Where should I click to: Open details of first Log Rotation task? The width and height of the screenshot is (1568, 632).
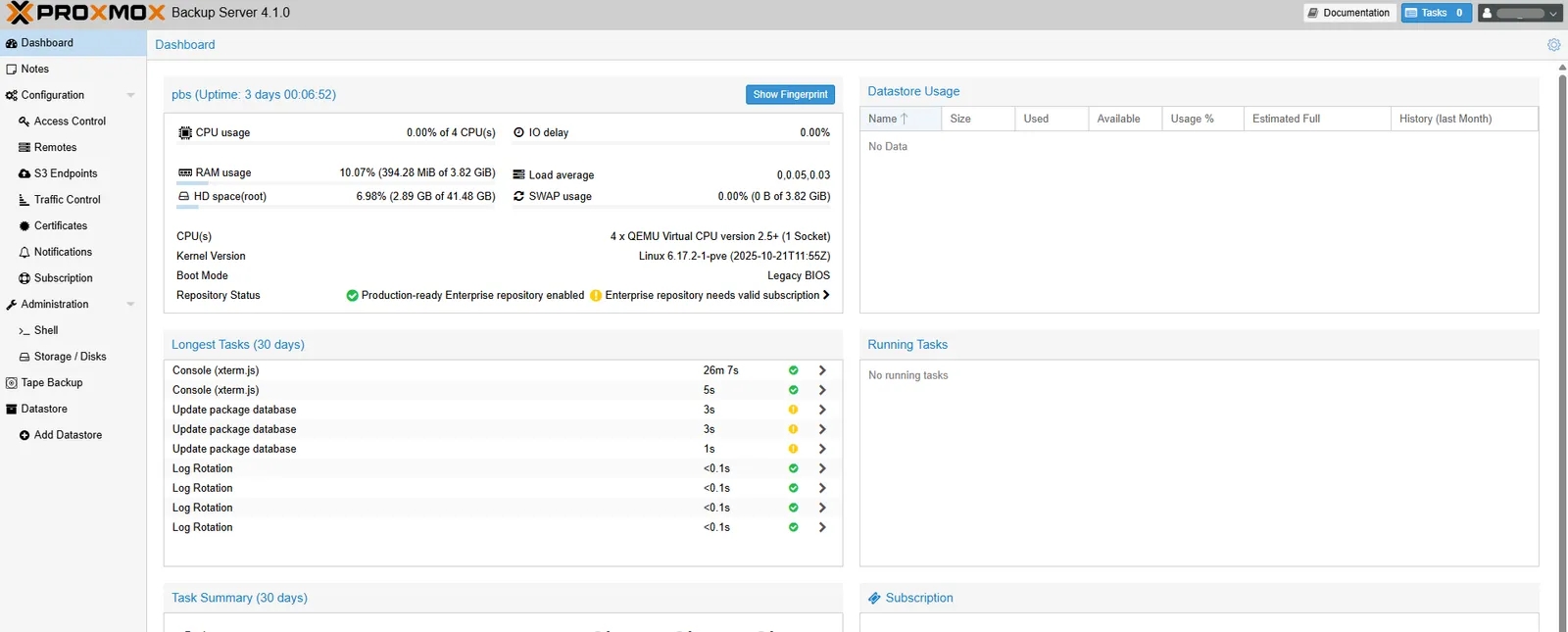(822, 468)
